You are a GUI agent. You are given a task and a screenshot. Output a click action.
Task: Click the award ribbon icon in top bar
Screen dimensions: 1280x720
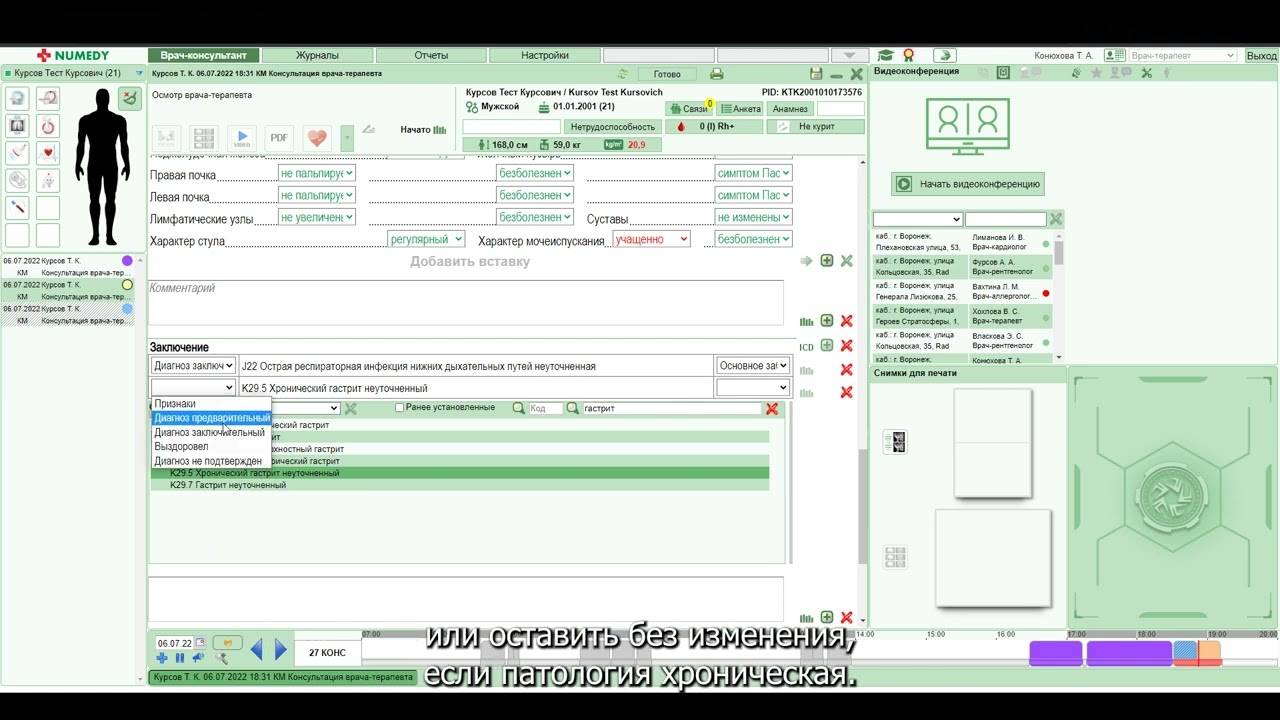pos(909,56)
